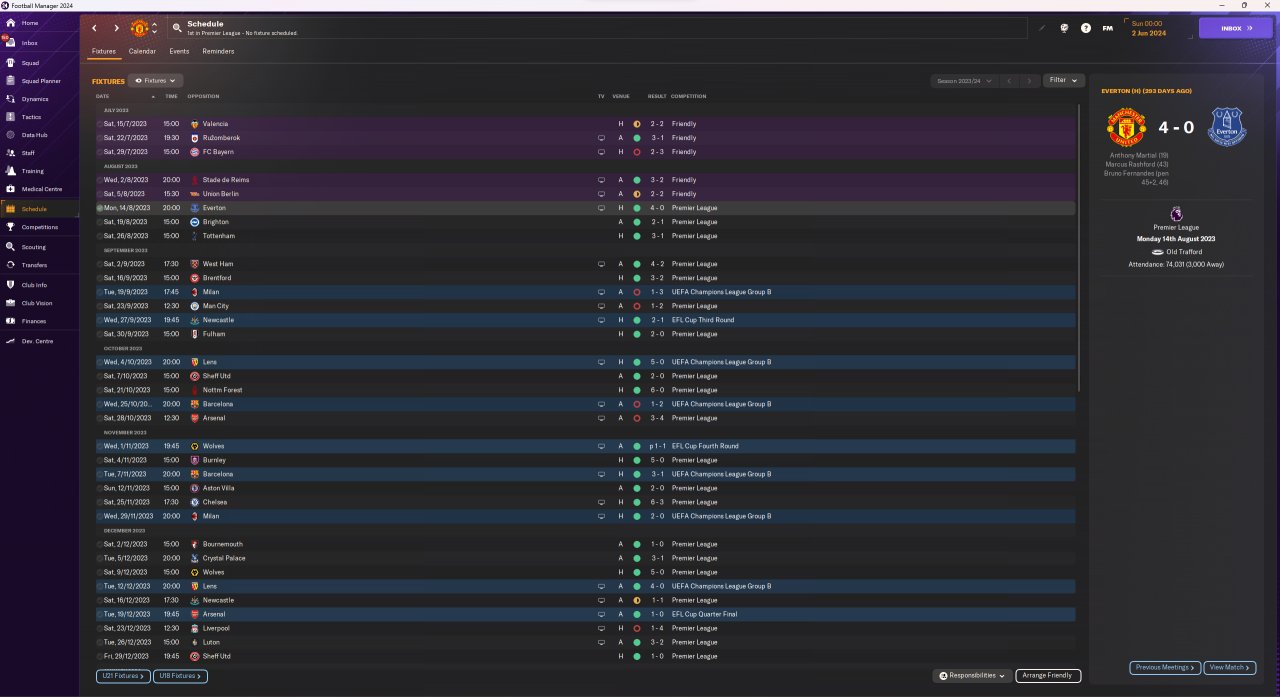
Task: Click the world globe icon in header
Action: [1064, 28]
